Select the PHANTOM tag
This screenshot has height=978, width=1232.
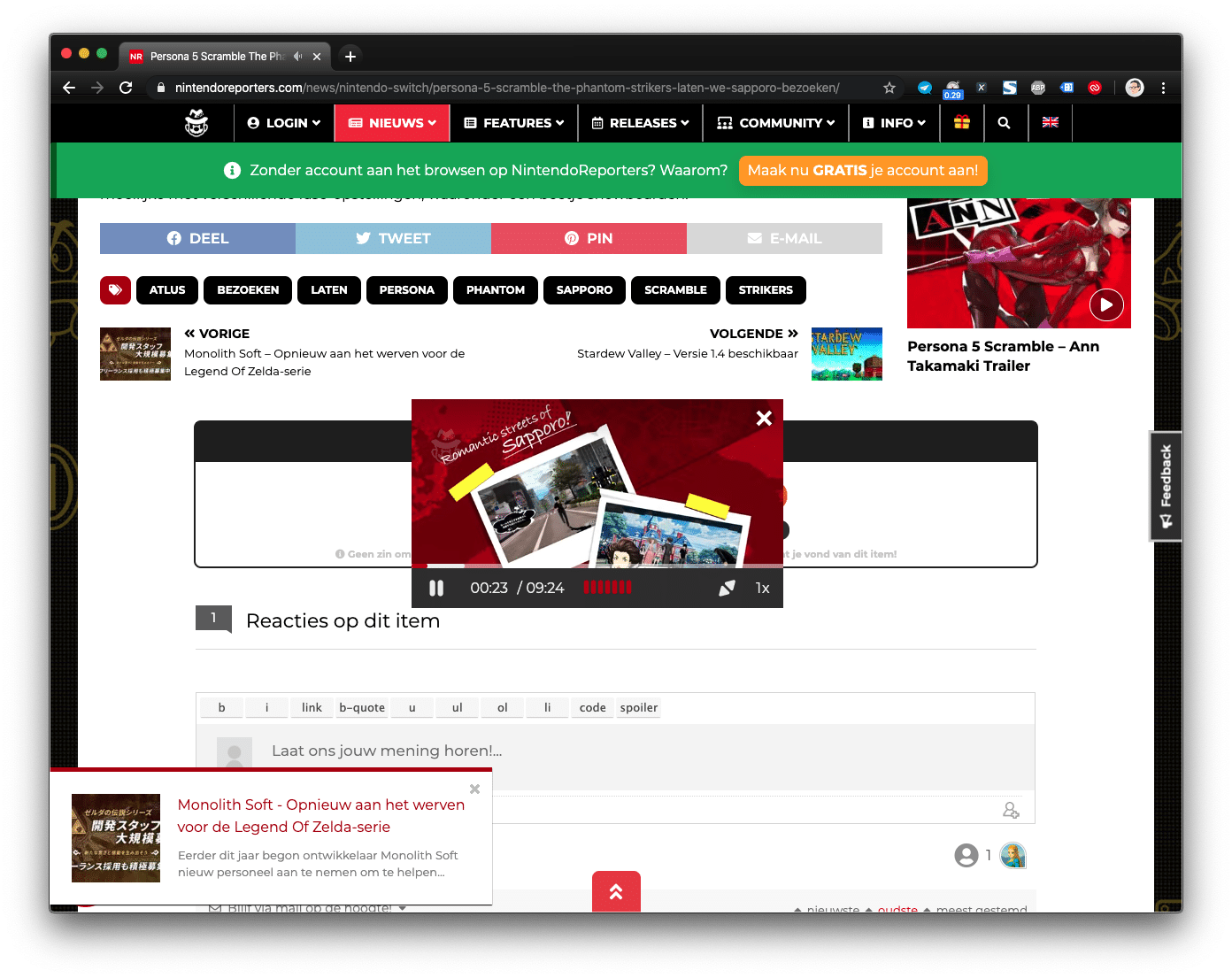click(496, 289)
